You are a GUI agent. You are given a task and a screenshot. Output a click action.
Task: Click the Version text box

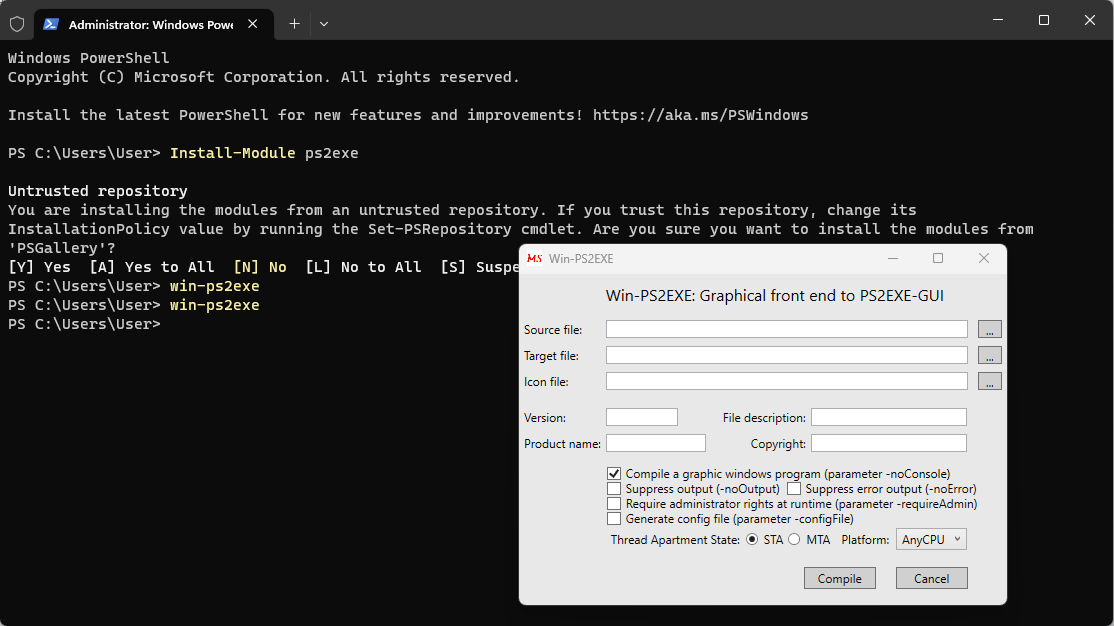642,417
